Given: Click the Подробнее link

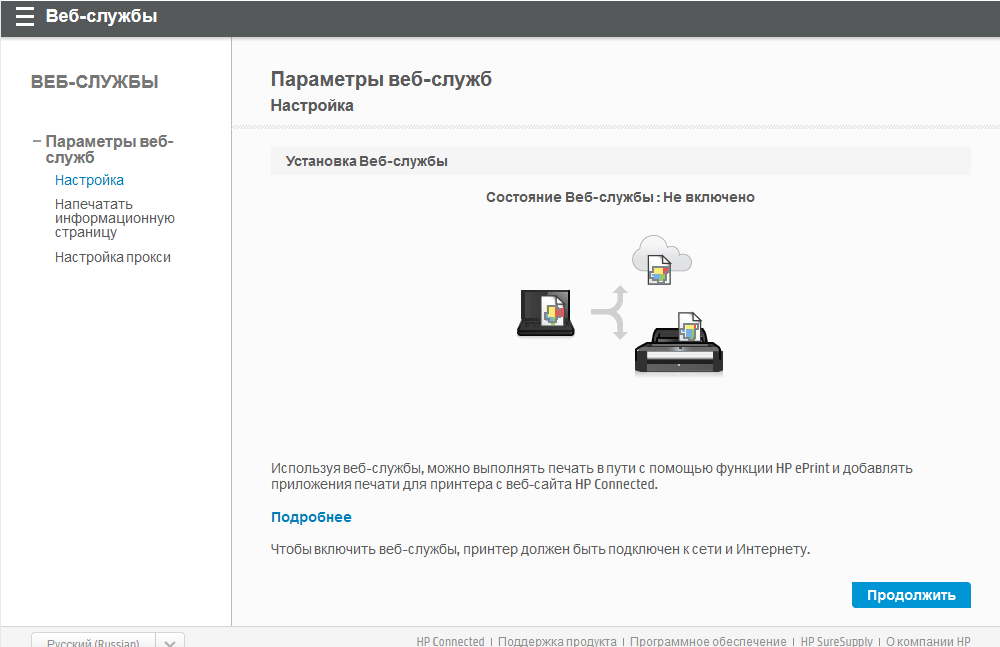Looking at the screenshot, I should [x=311, y=517].
